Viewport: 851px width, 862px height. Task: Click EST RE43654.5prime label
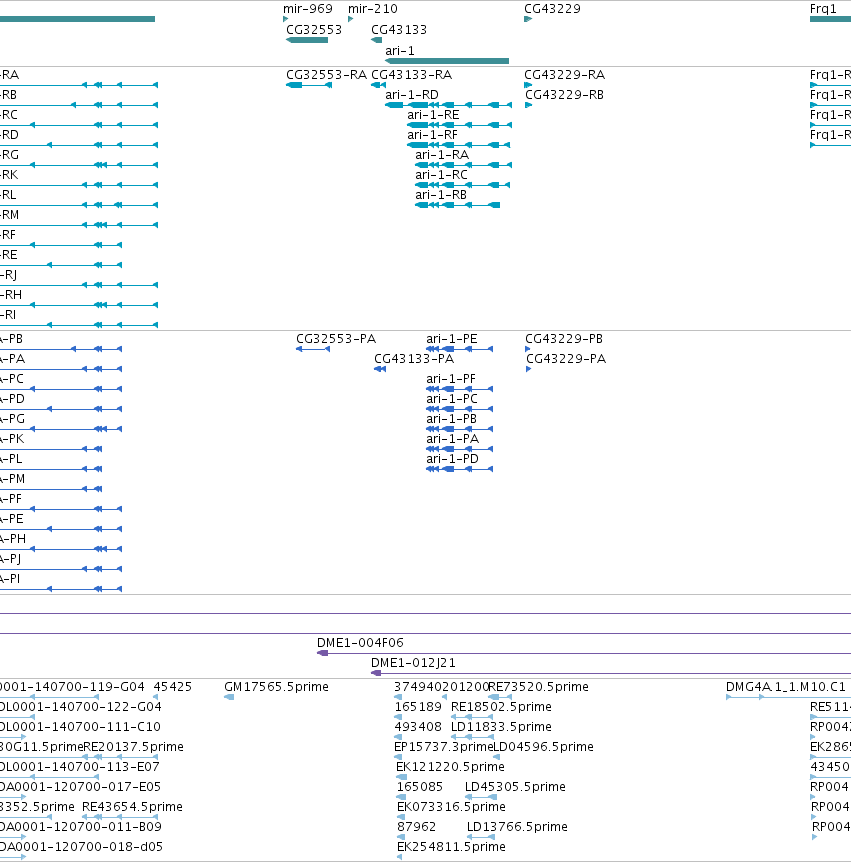(132, 806)
